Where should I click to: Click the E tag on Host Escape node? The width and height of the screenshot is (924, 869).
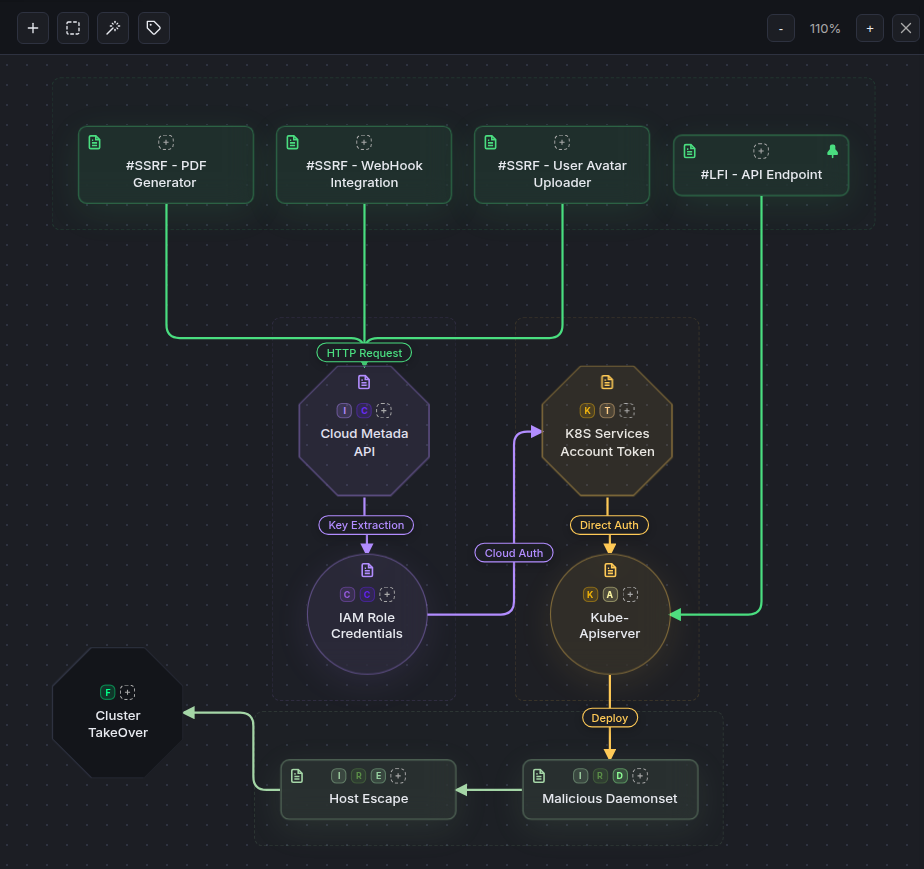(x=378, y=776)
